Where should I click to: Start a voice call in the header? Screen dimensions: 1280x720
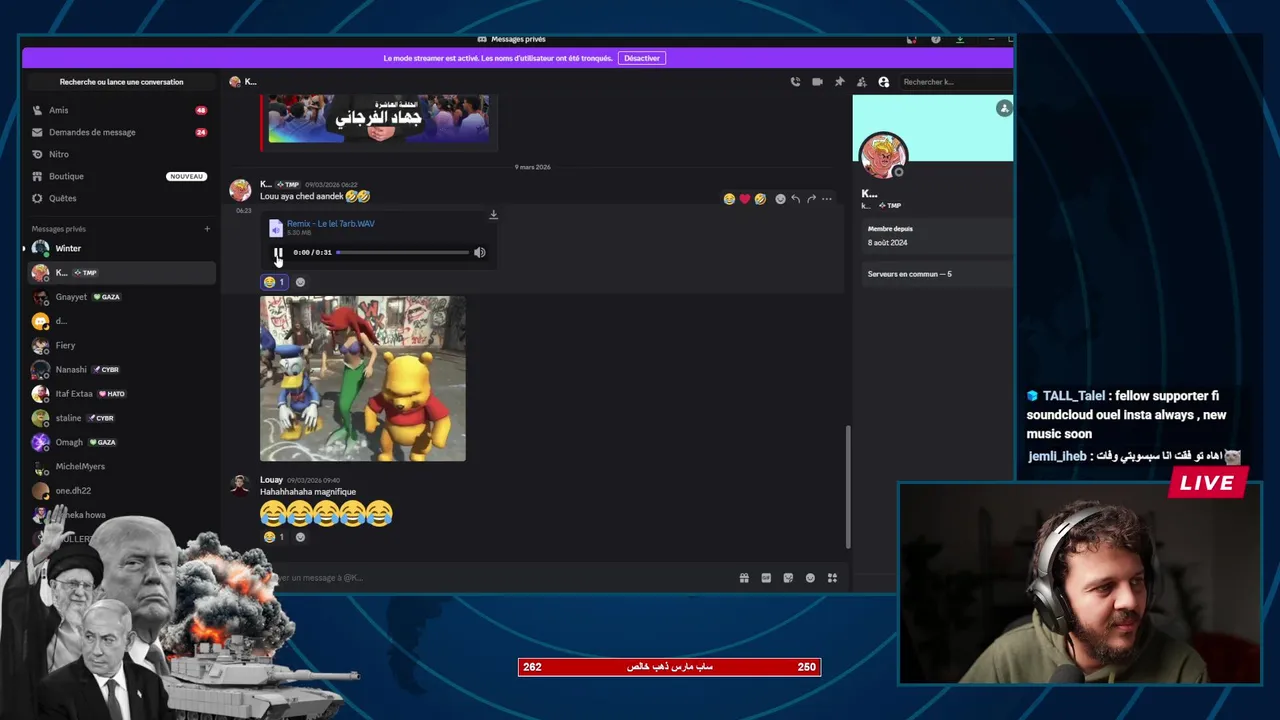(x=795, y=82)
